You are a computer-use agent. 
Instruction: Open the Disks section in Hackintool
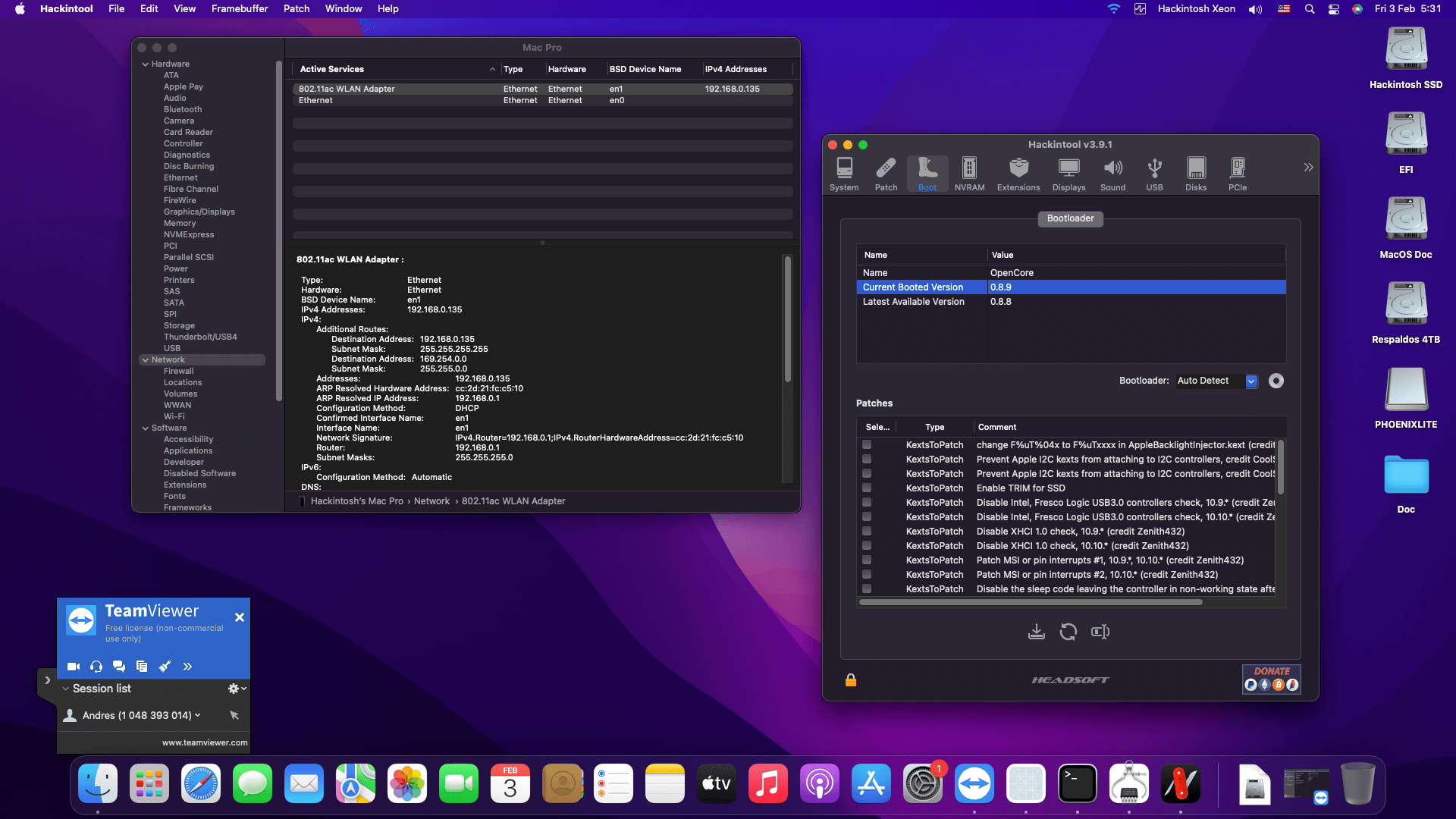click(1196, 174)
